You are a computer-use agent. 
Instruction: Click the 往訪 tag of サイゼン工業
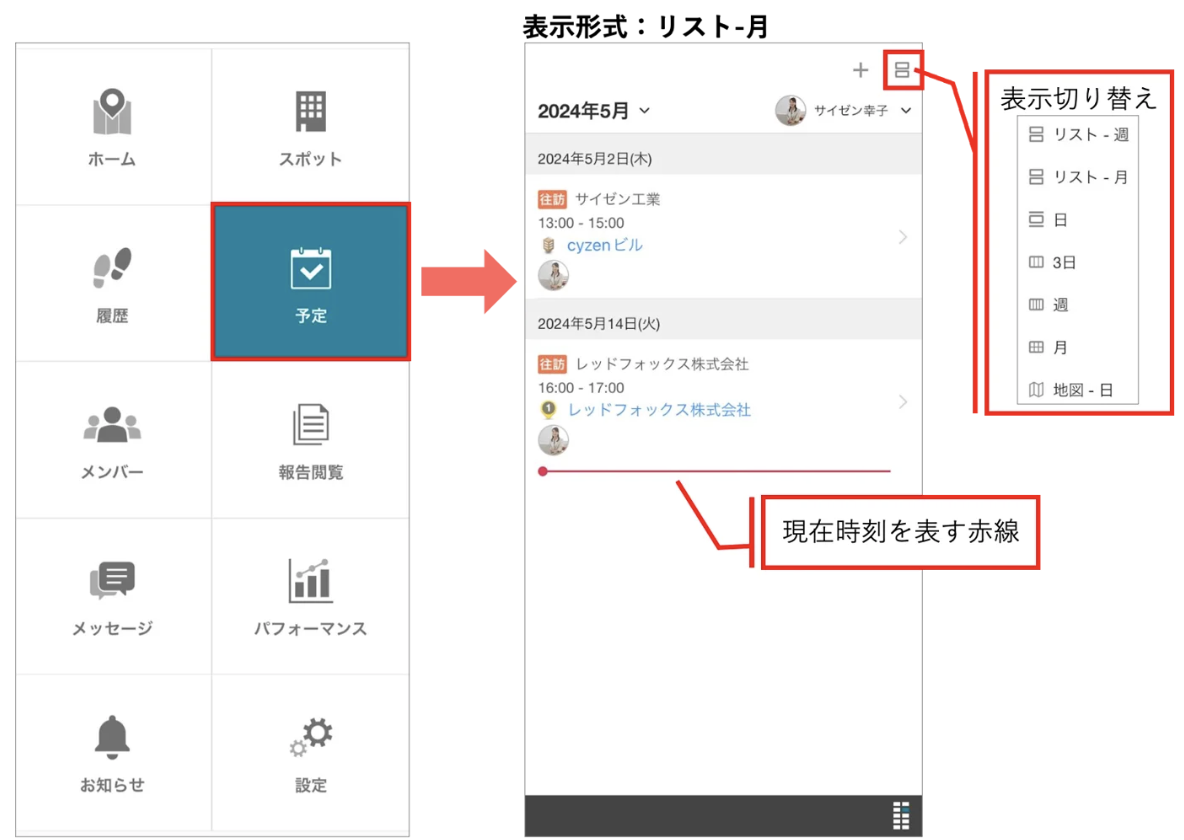[x=552, y=199]
